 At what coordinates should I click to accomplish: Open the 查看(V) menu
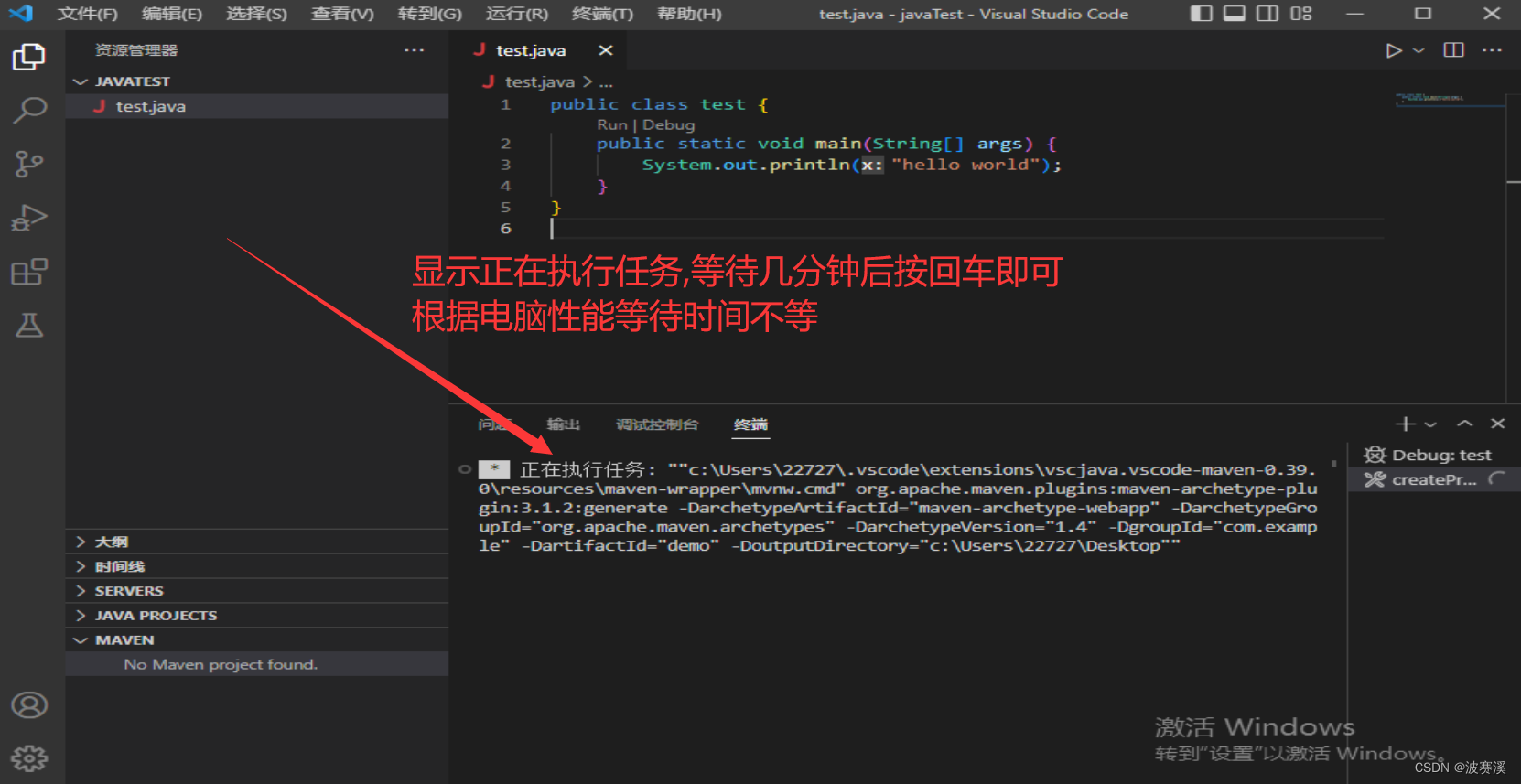click(x=342, y=14)
